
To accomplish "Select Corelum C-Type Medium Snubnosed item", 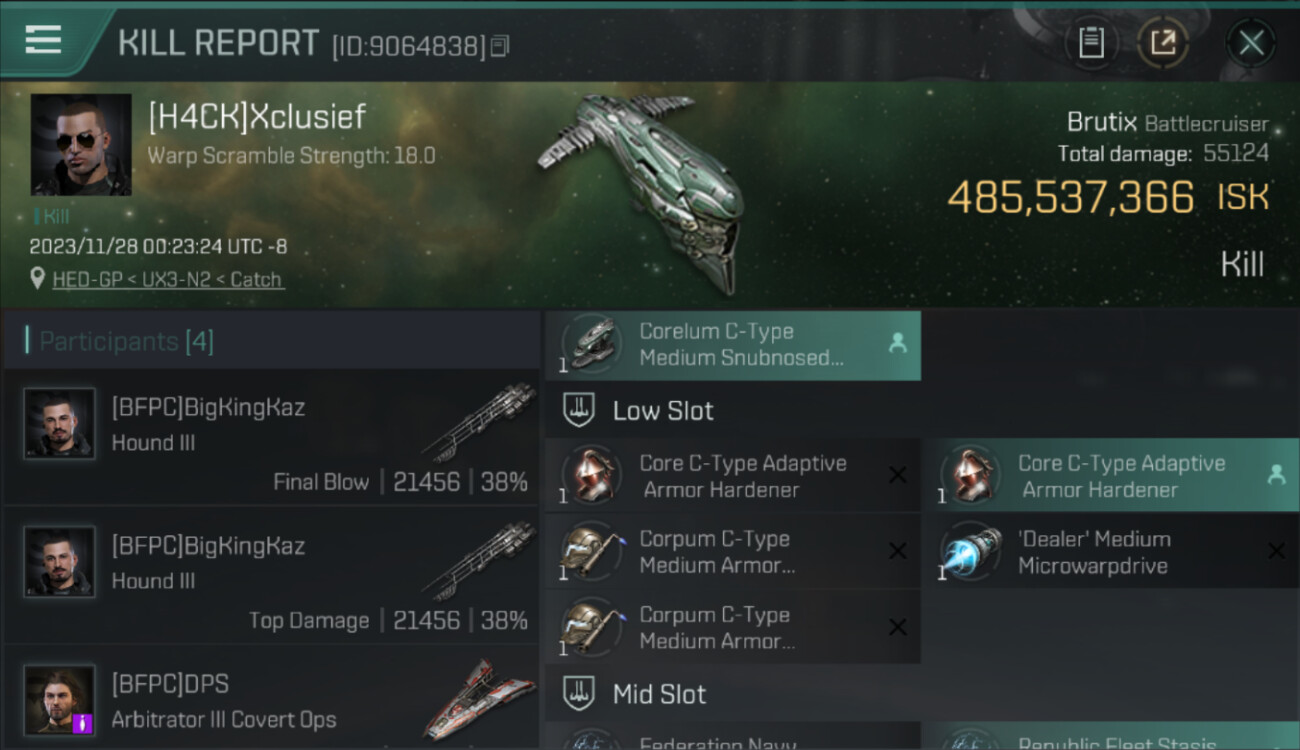I will point(733,345).
